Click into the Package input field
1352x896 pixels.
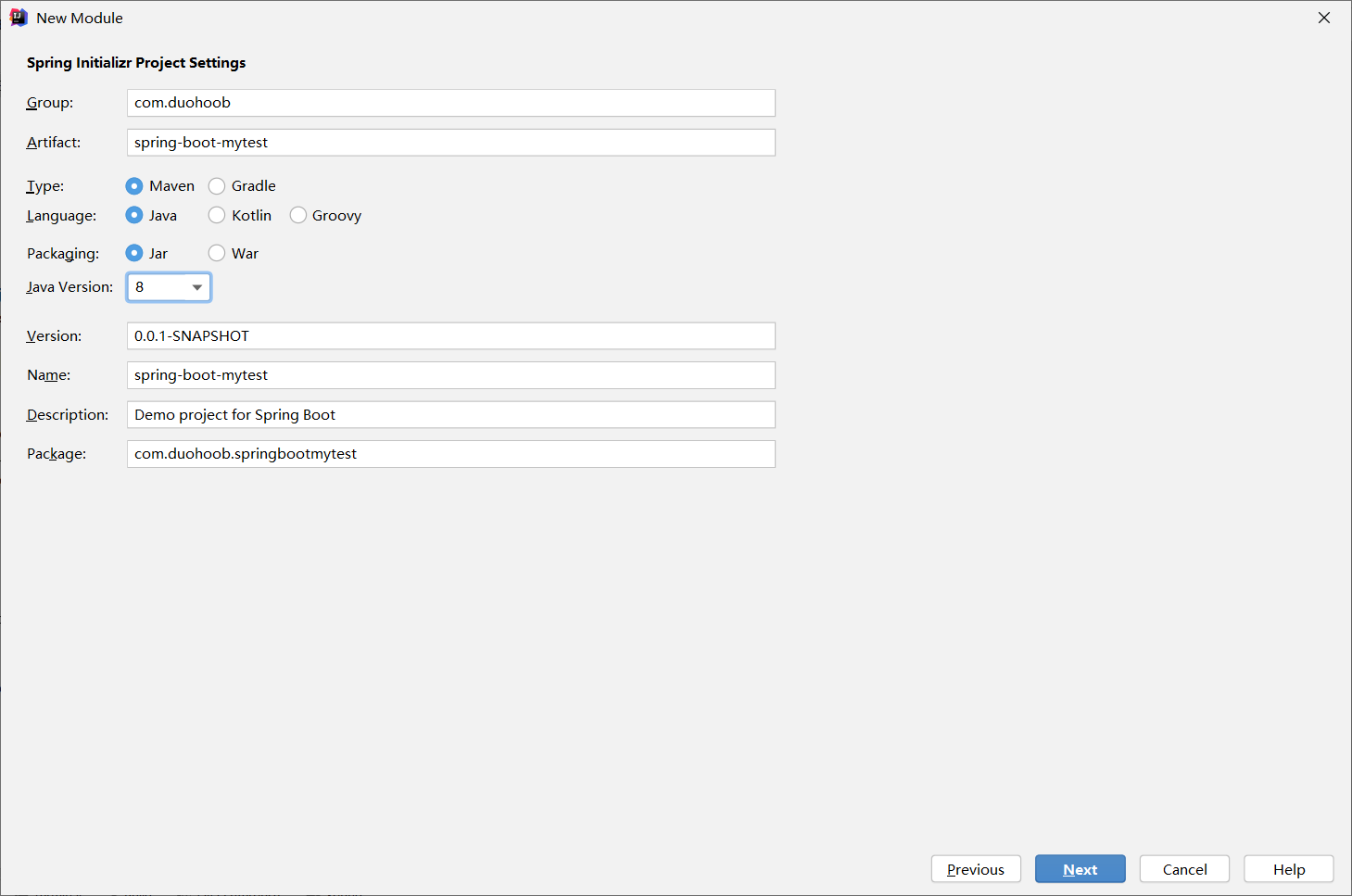[x=450, y=454]
